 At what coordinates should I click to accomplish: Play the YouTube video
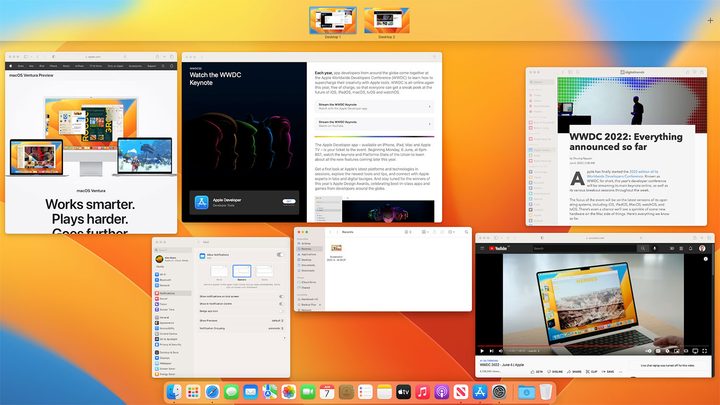(482, 351)
